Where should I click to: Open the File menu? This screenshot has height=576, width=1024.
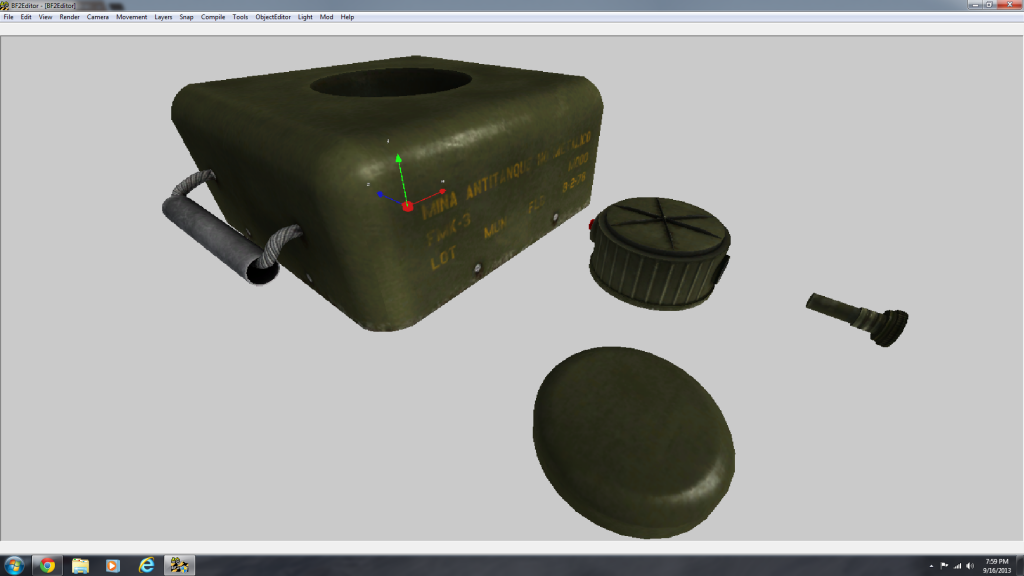(x=8, y=17)
